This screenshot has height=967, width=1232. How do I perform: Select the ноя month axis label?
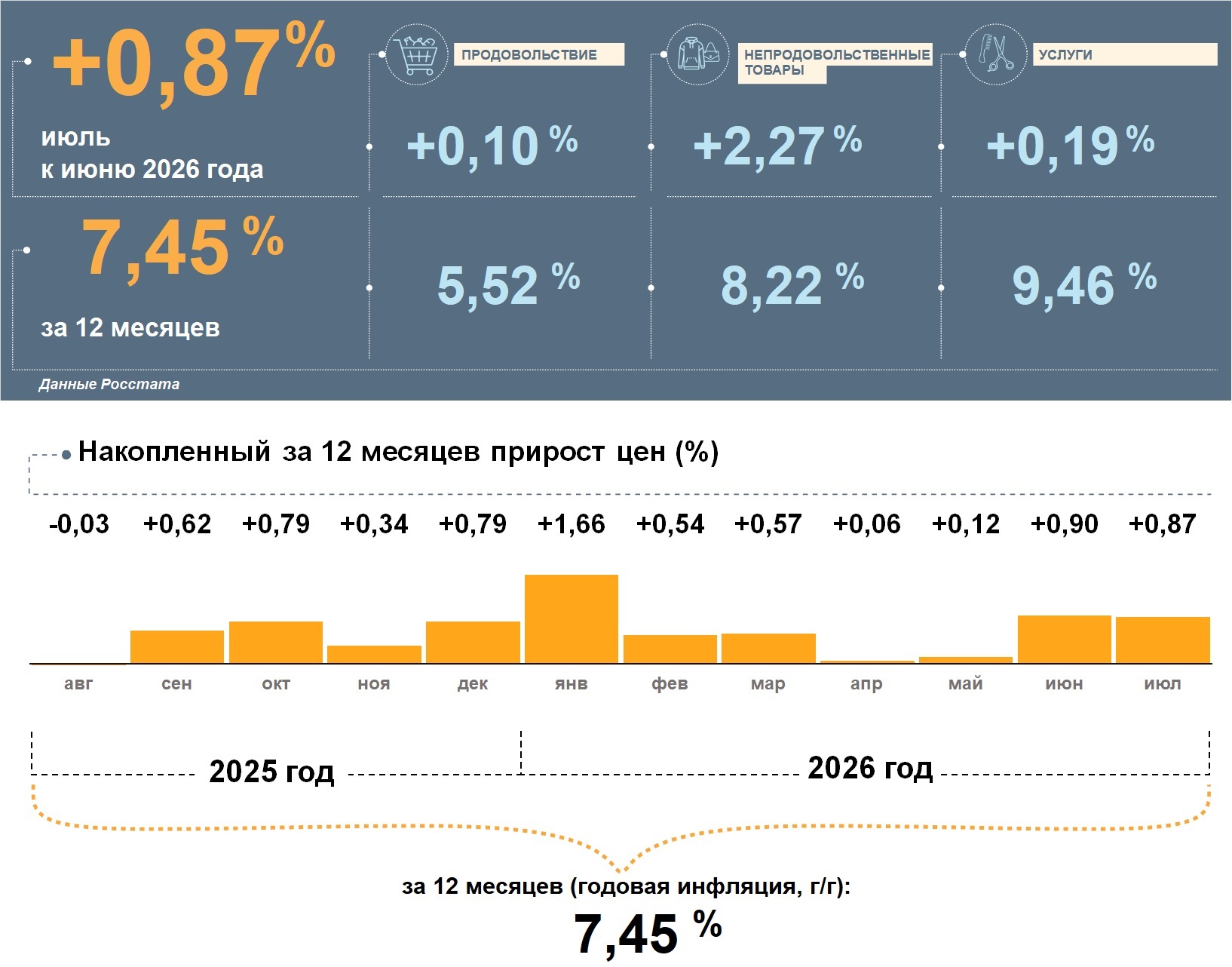374,683
